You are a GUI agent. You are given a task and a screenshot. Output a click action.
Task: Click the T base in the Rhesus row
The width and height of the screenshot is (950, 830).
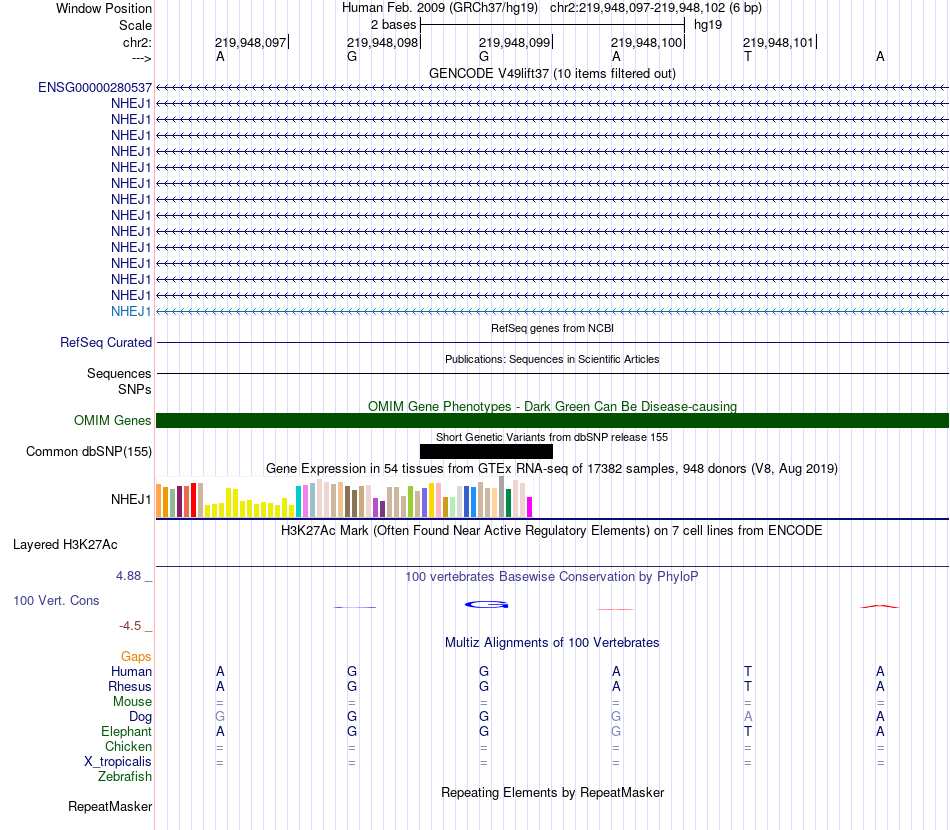point(748,686)
